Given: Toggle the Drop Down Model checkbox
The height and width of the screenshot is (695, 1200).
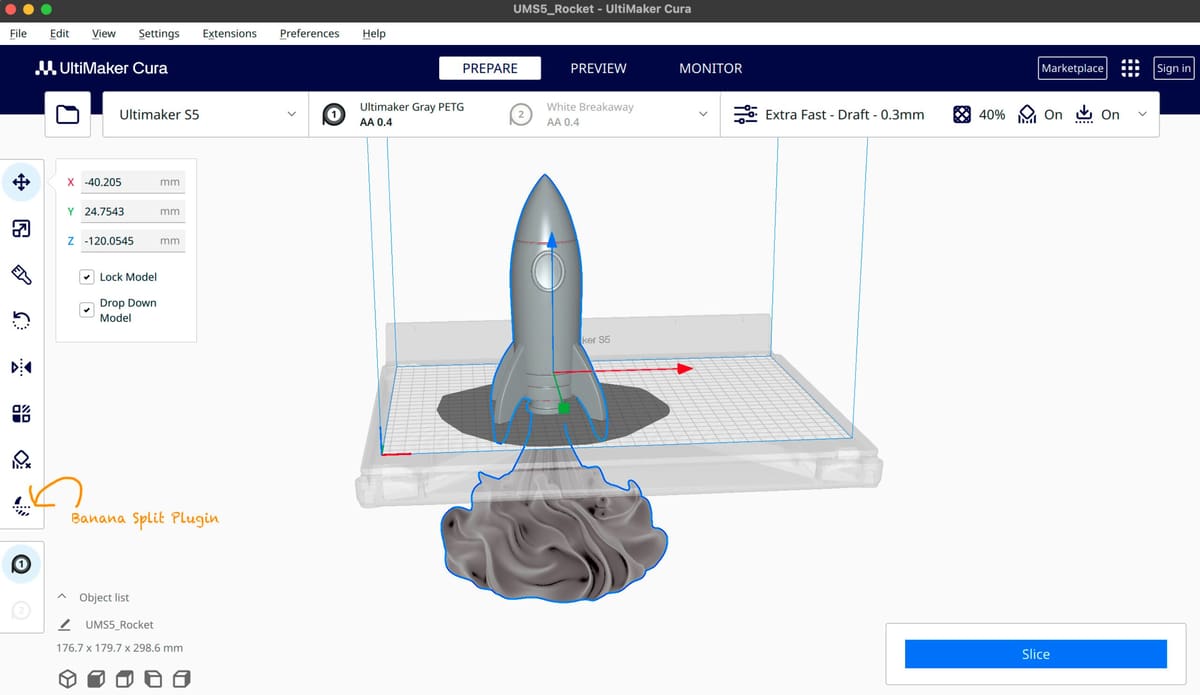Looking at the screenshot, I should pos(87,310).
